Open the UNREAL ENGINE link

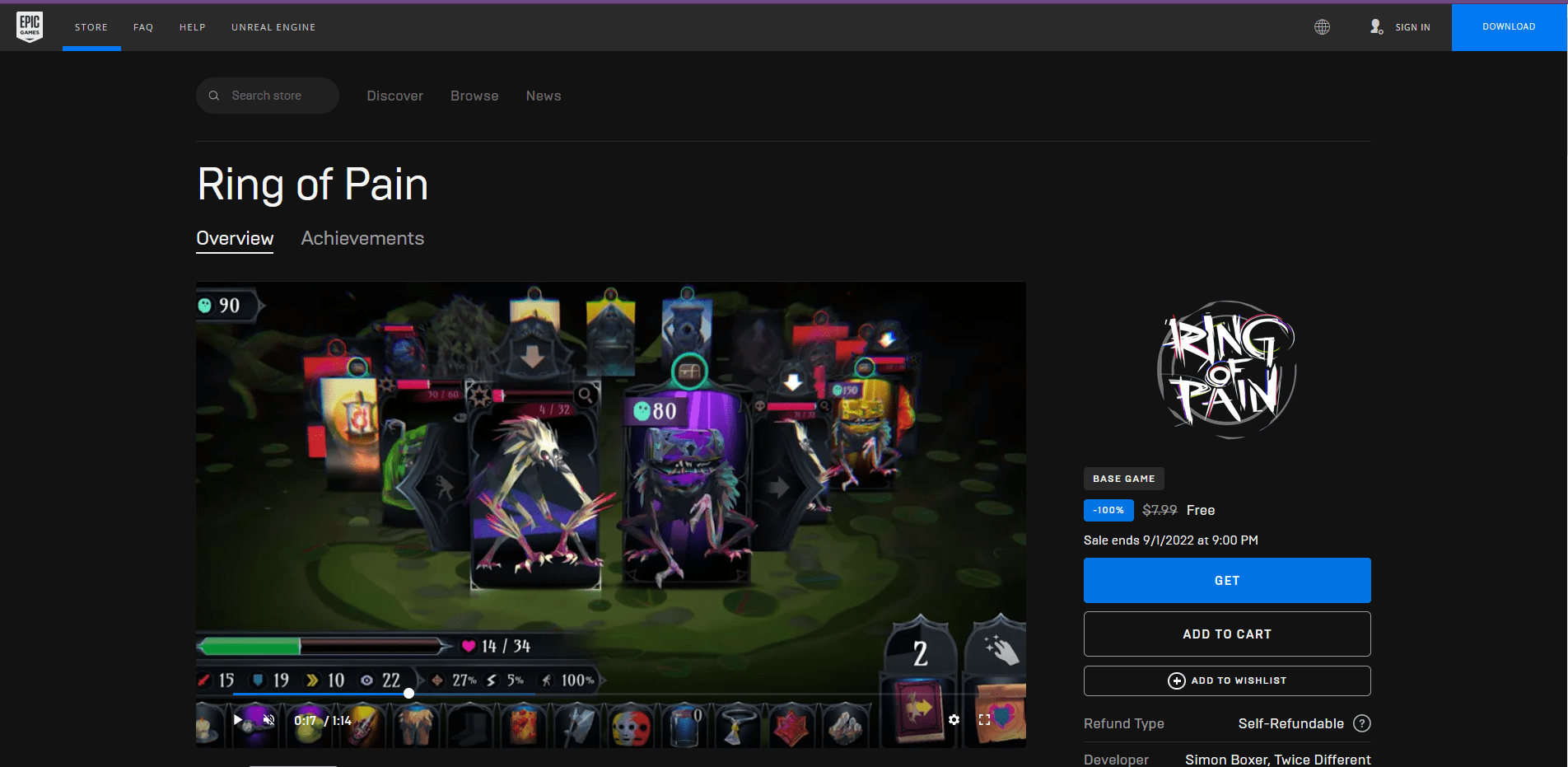pos(273,27)
